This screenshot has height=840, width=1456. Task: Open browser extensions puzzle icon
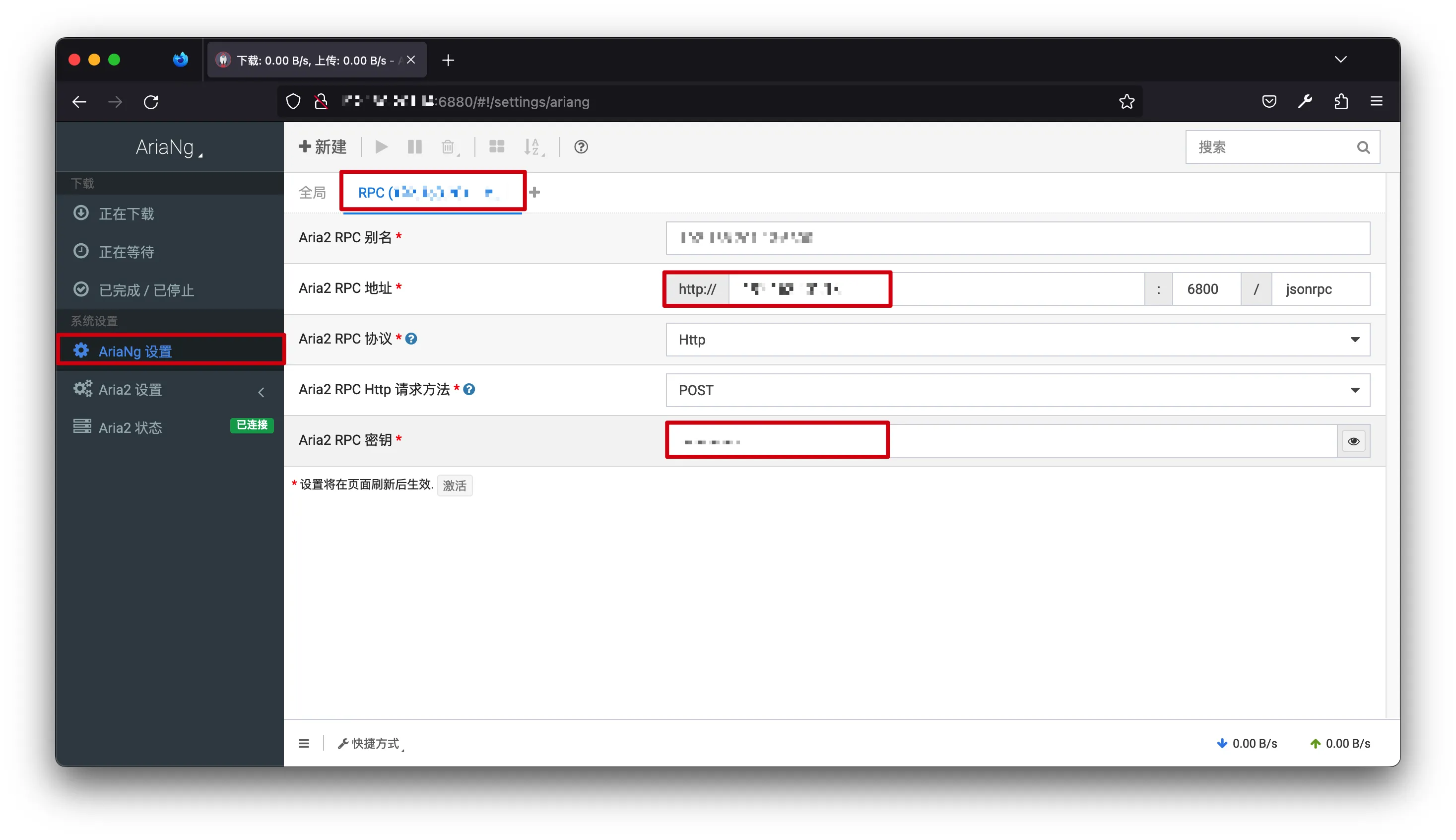pyautogui.click(x=1341, y=102)
